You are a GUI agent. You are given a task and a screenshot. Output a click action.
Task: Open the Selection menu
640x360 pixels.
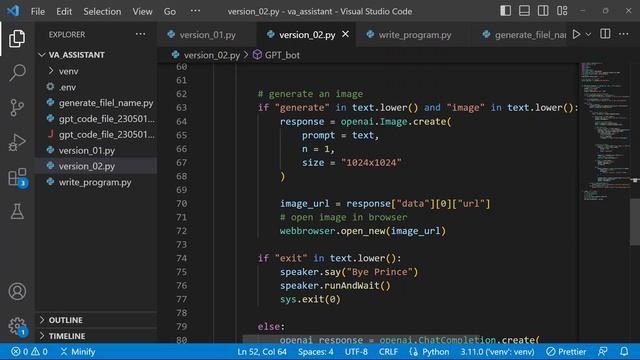click(102, 11)
